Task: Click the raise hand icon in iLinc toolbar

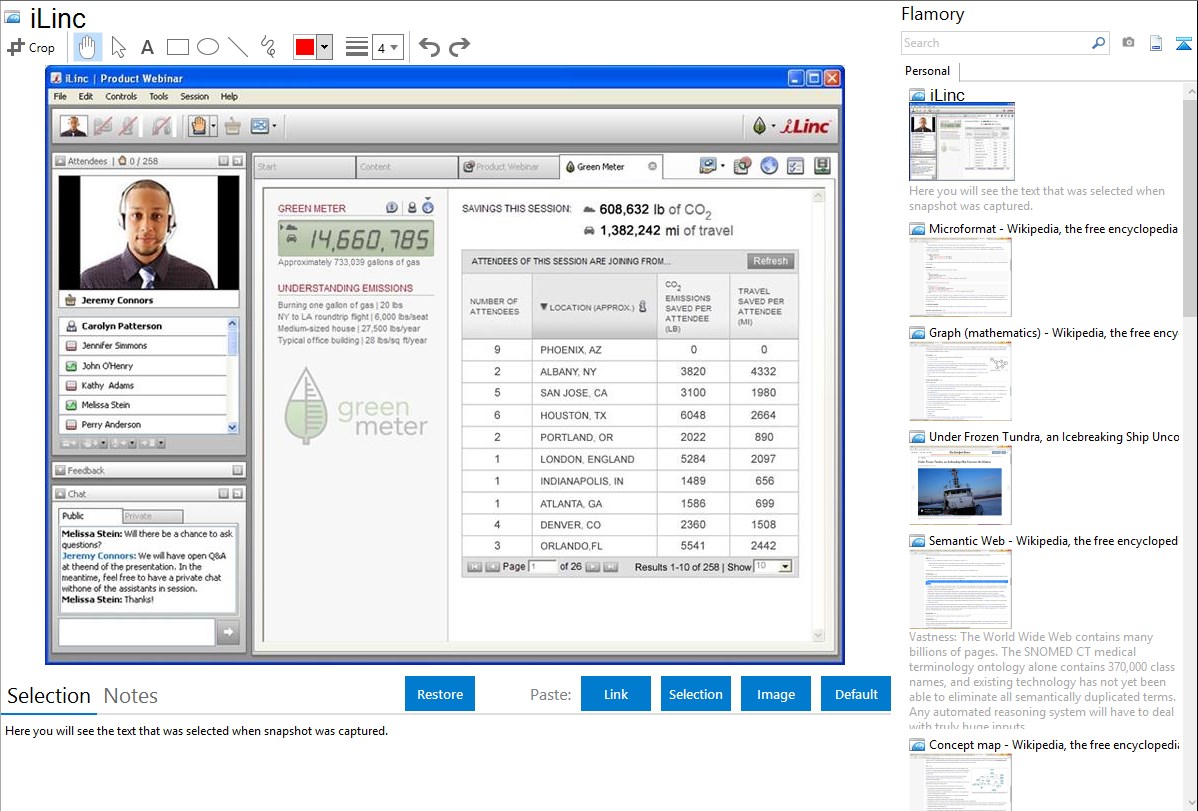Action: (x=199, y=126)
